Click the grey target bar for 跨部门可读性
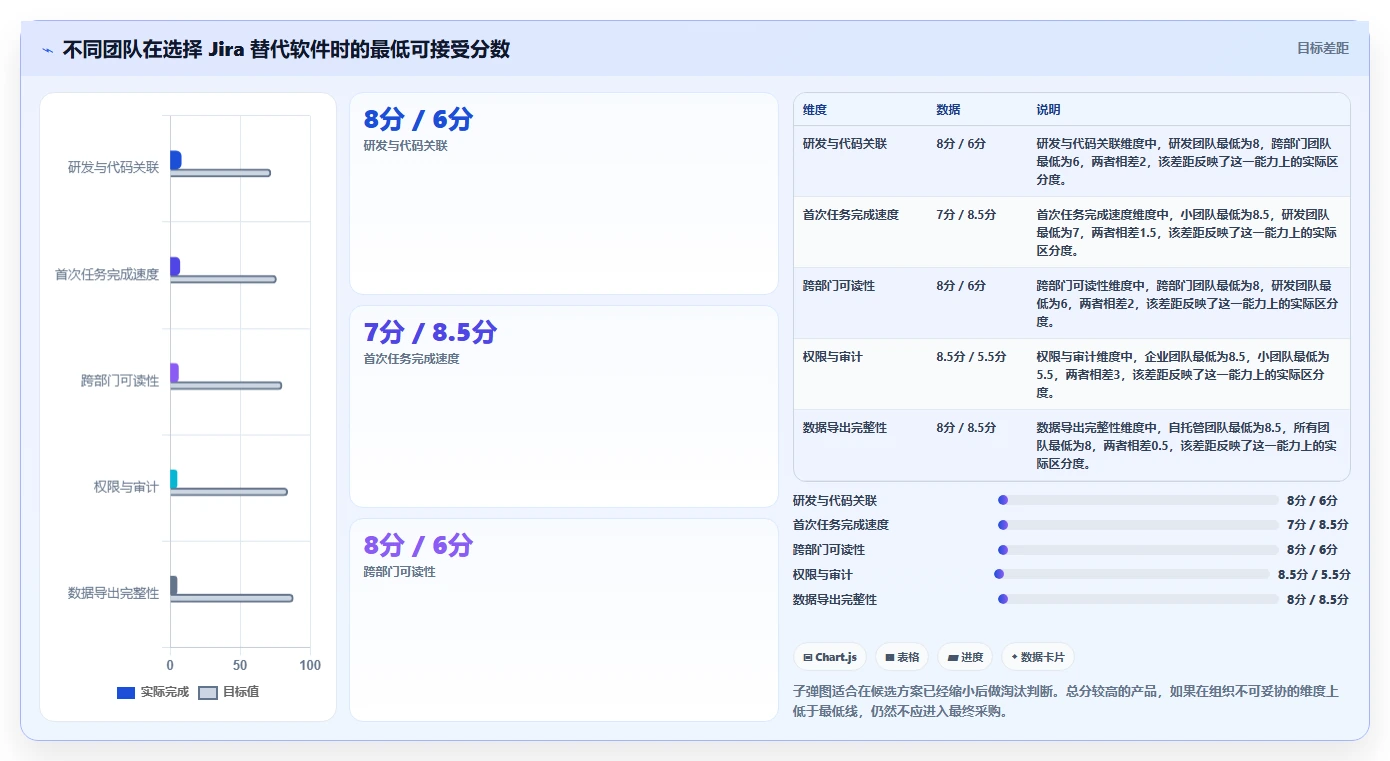This screenshot has height=761, width=1390. coord(226,385)
